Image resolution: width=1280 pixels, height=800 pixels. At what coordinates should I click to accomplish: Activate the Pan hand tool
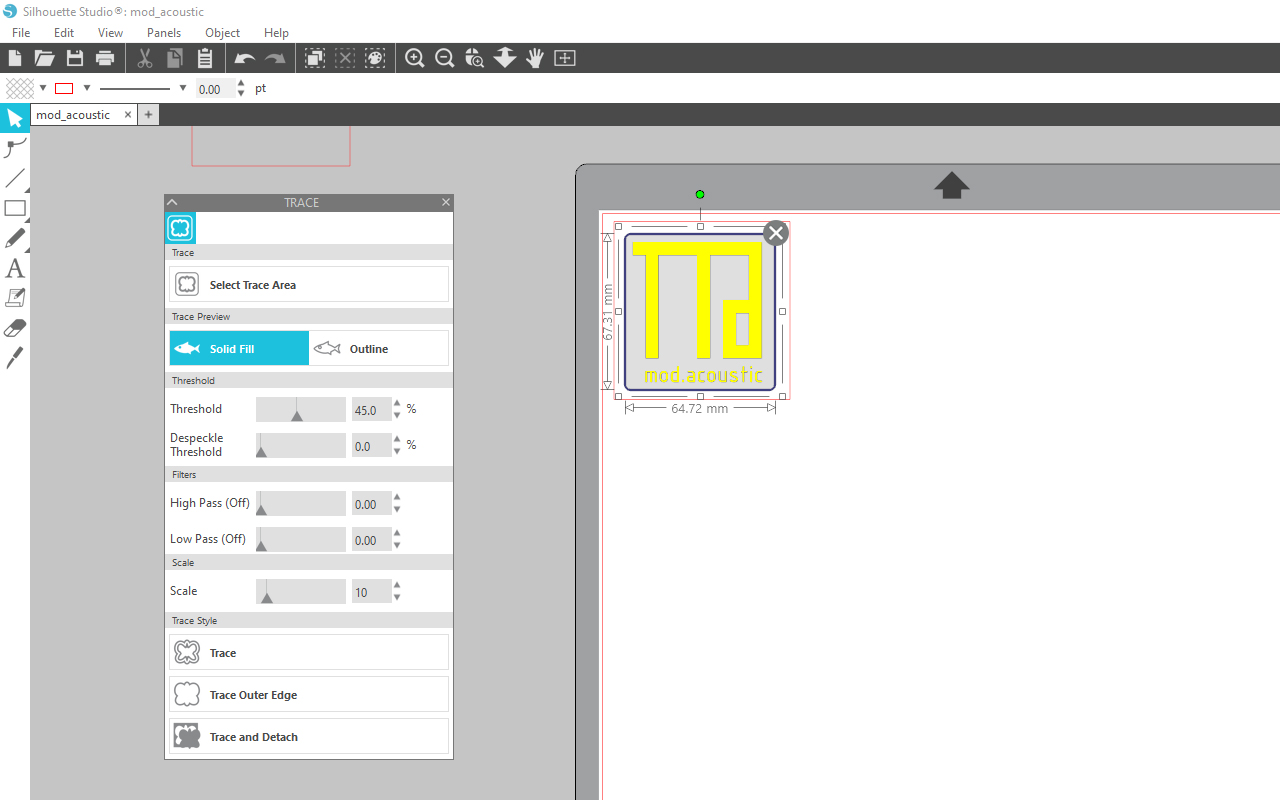tap(535, 58)
